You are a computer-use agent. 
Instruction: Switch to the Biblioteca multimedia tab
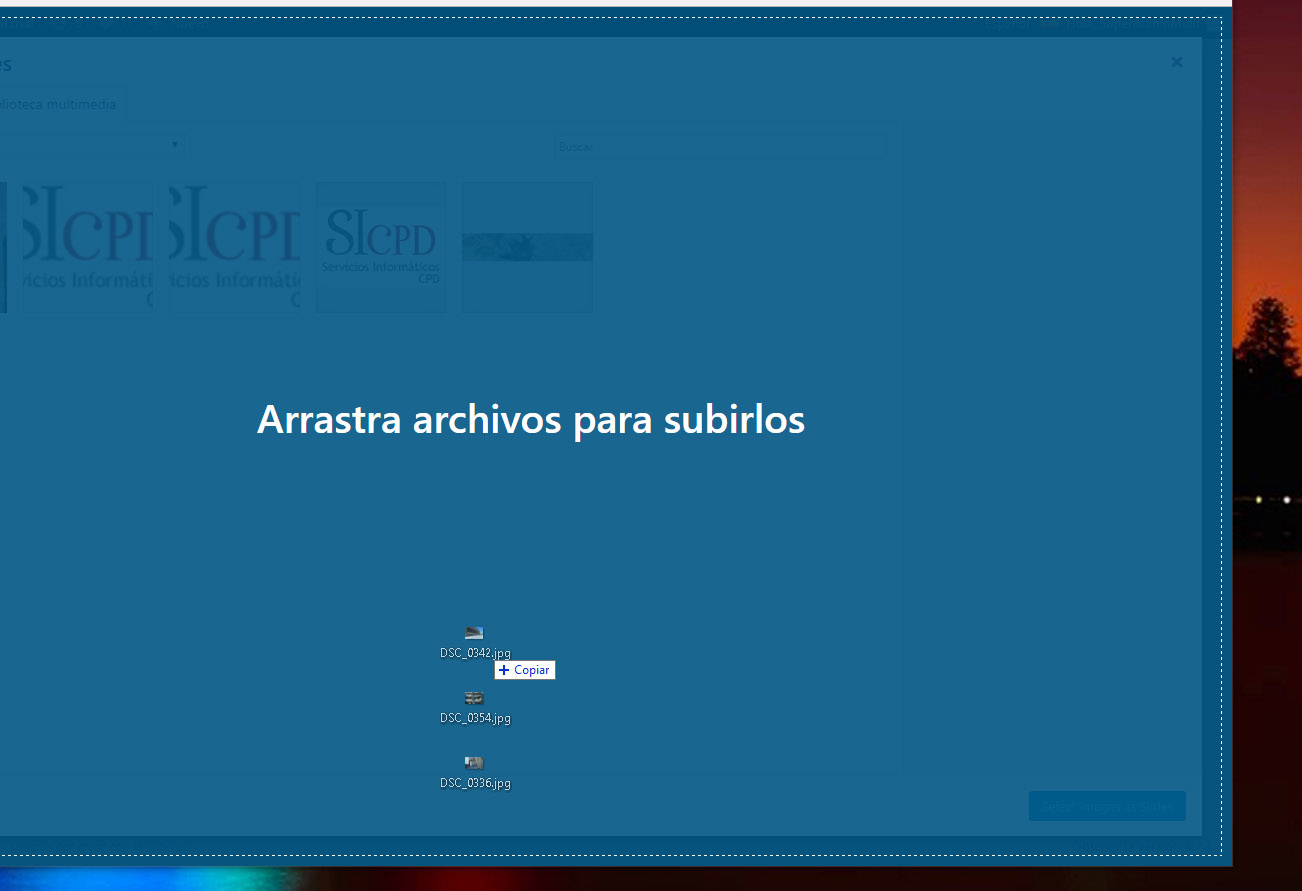tap(58, 104)
